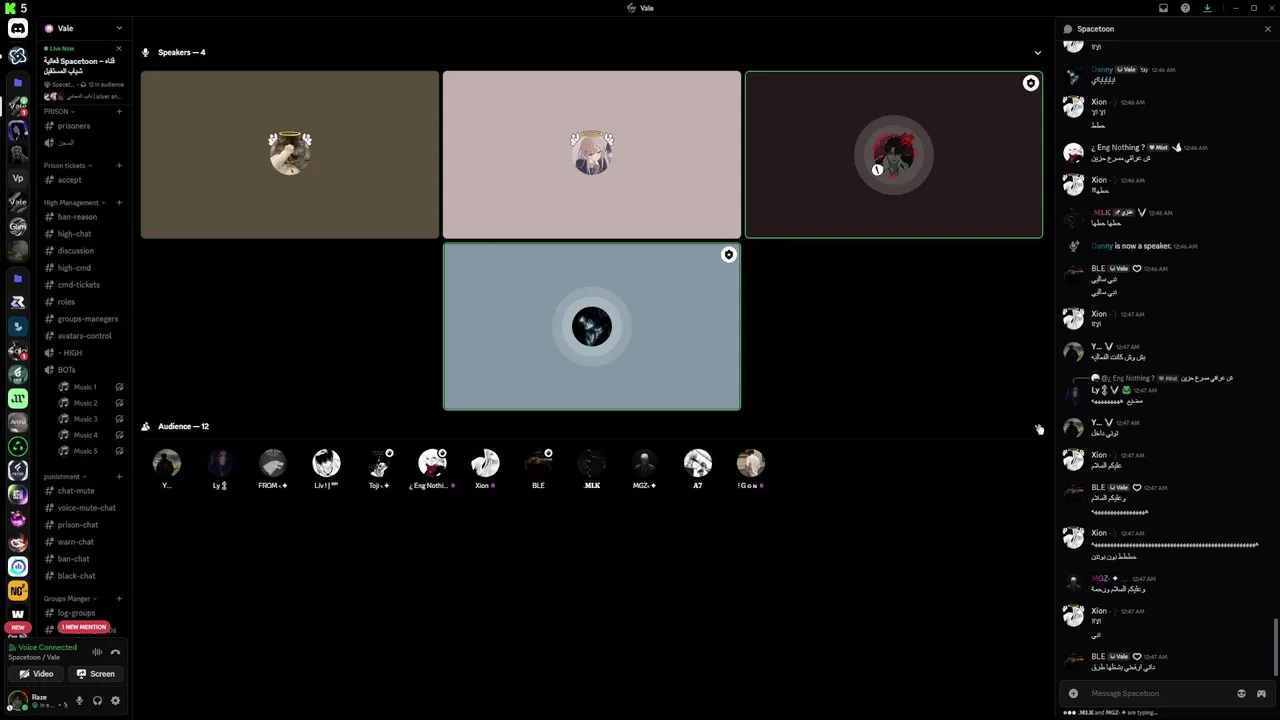Screen dimensions: 1280x720
Task: Select the black W server icon
Action: point(18,614)
